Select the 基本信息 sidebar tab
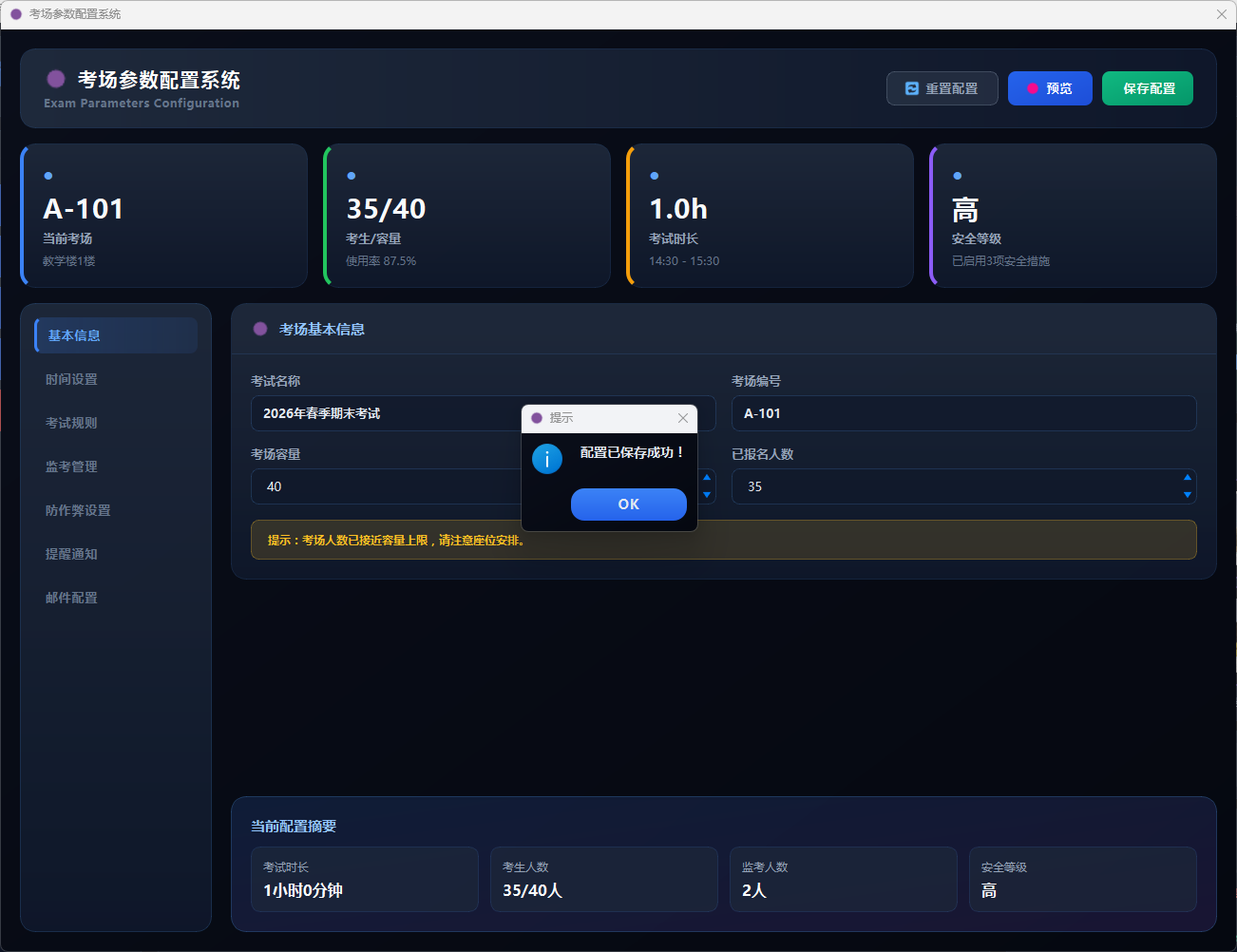Image resolution: width=1237 pixels, height=952 pixels. (116, 335)
